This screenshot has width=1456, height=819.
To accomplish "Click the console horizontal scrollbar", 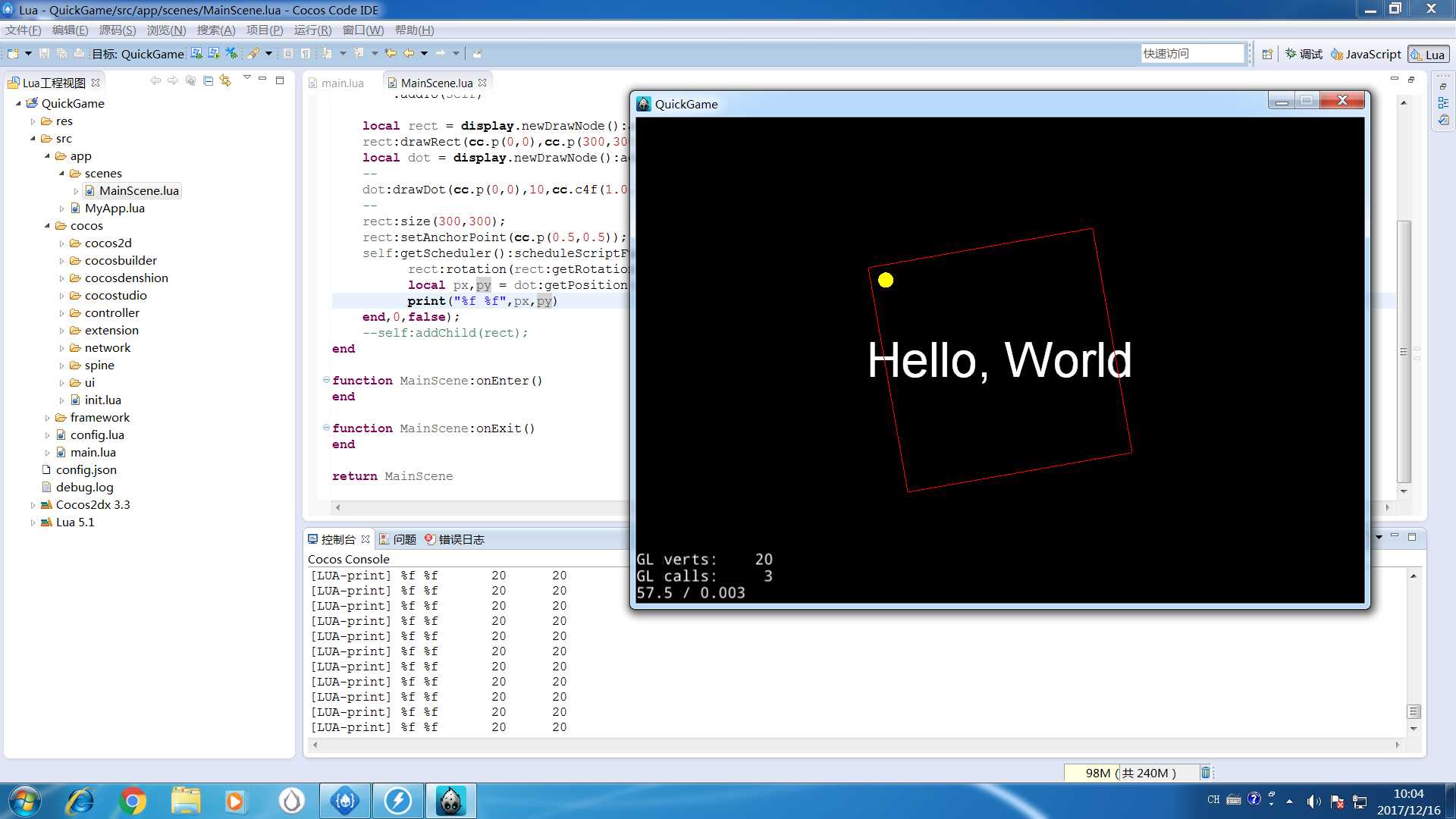I will [857, 745].
